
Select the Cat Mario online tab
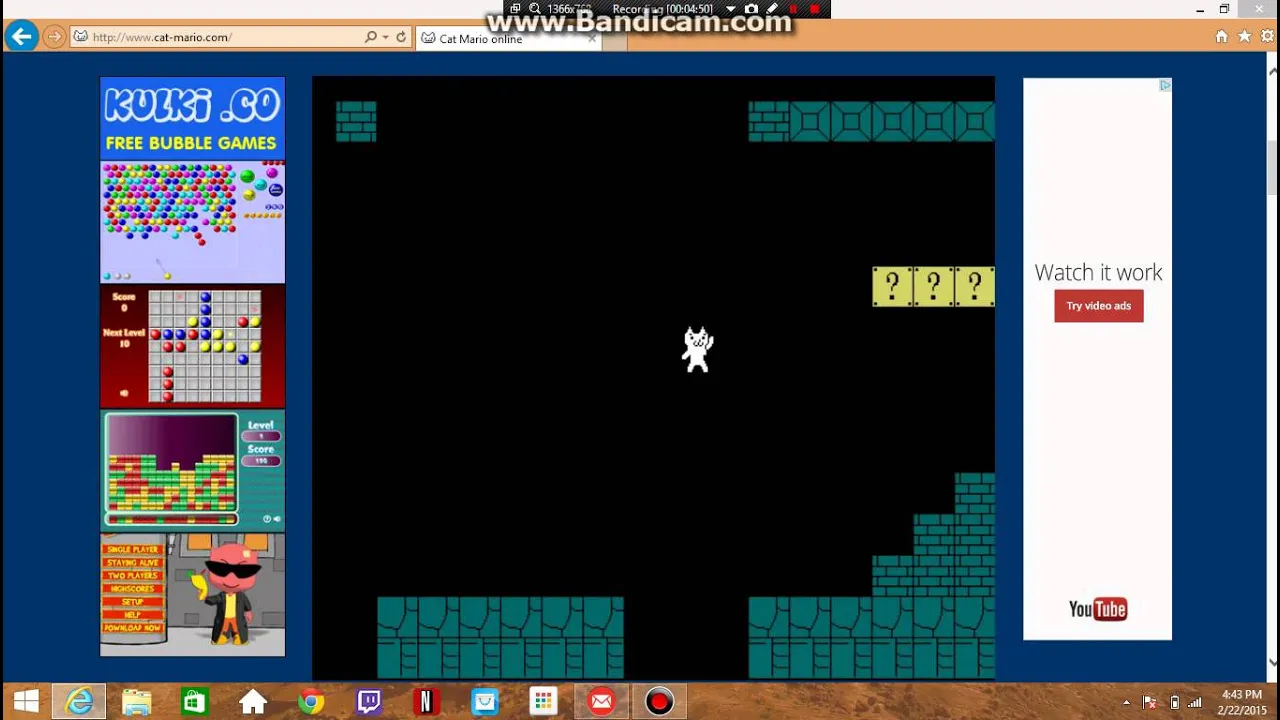508,38
